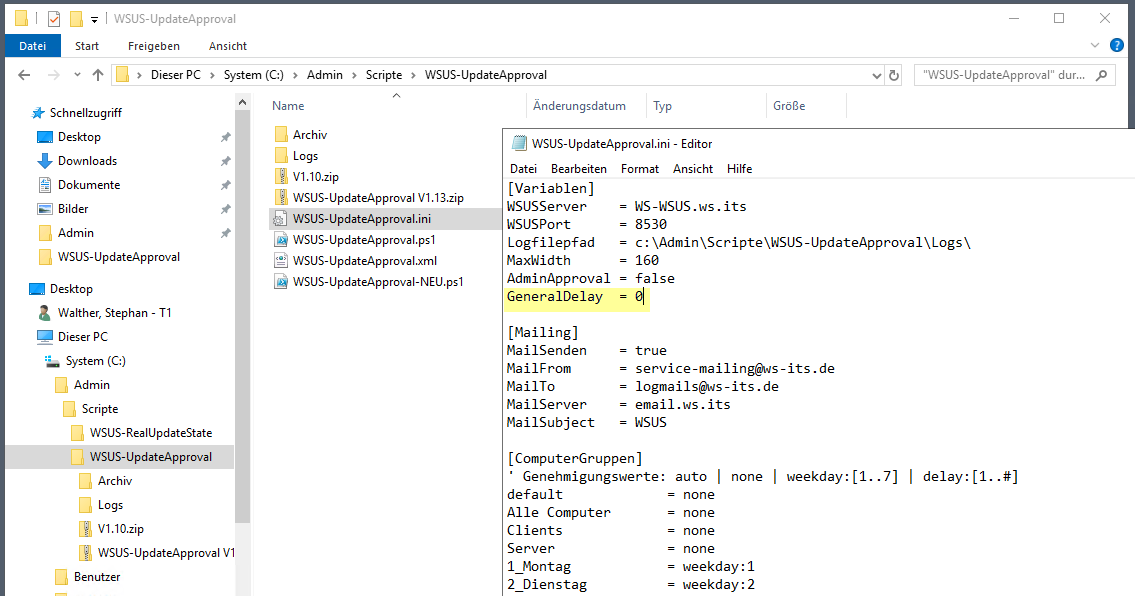Open Dokumente in quick access

[89, 185]
